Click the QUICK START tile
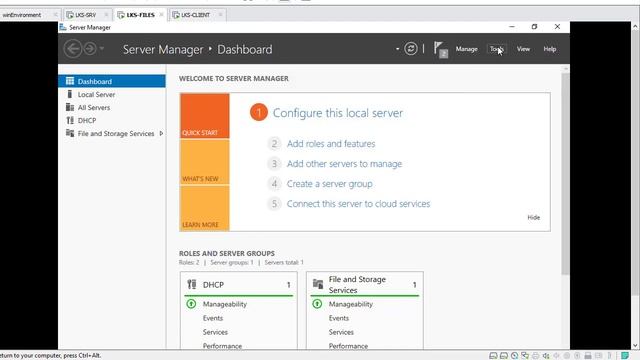Screen dimensions: 640x360 [x=204, y=116]
